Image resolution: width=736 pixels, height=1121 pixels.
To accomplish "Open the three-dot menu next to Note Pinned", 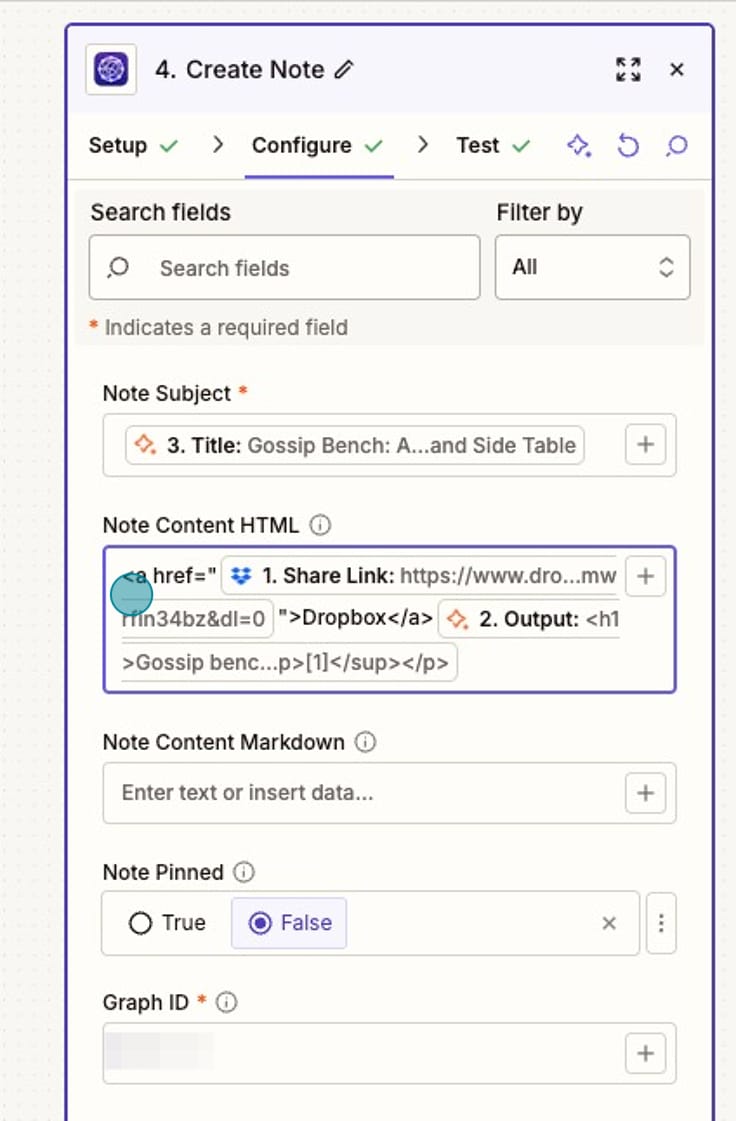I will (661, 923).
